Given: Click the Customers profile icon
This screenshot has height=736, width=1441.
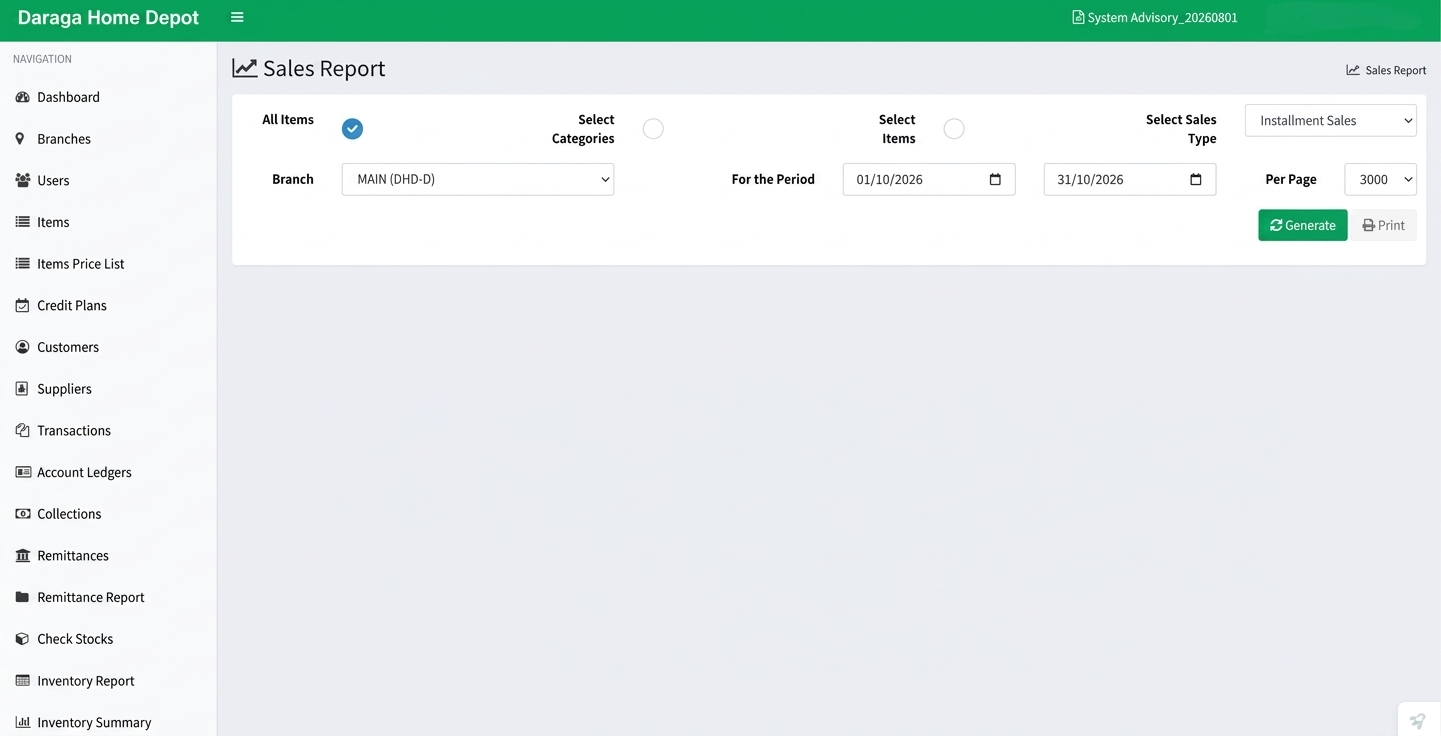Looking at the screenshot, I should coord(22,347).
